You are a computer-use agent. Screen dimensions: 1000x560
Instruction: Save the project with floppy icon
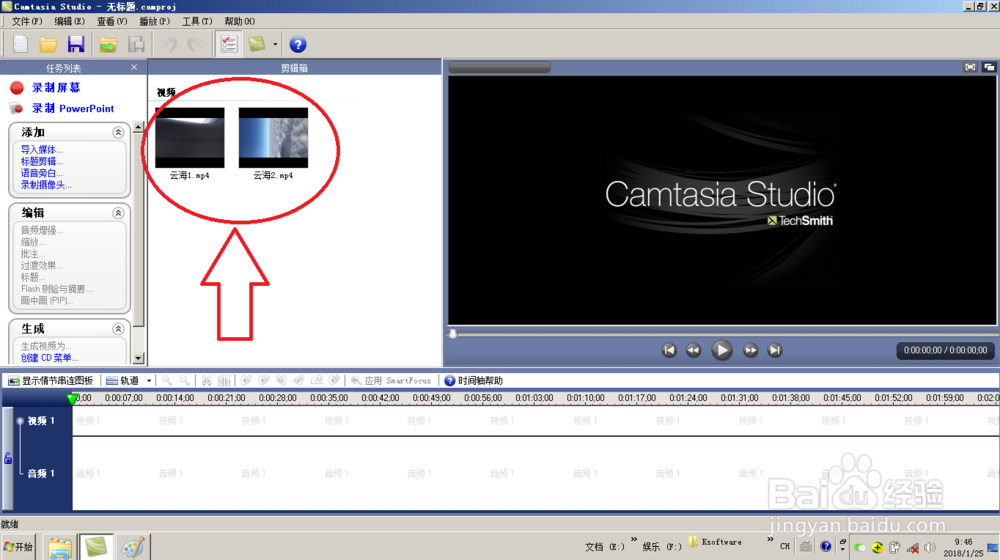76,44
